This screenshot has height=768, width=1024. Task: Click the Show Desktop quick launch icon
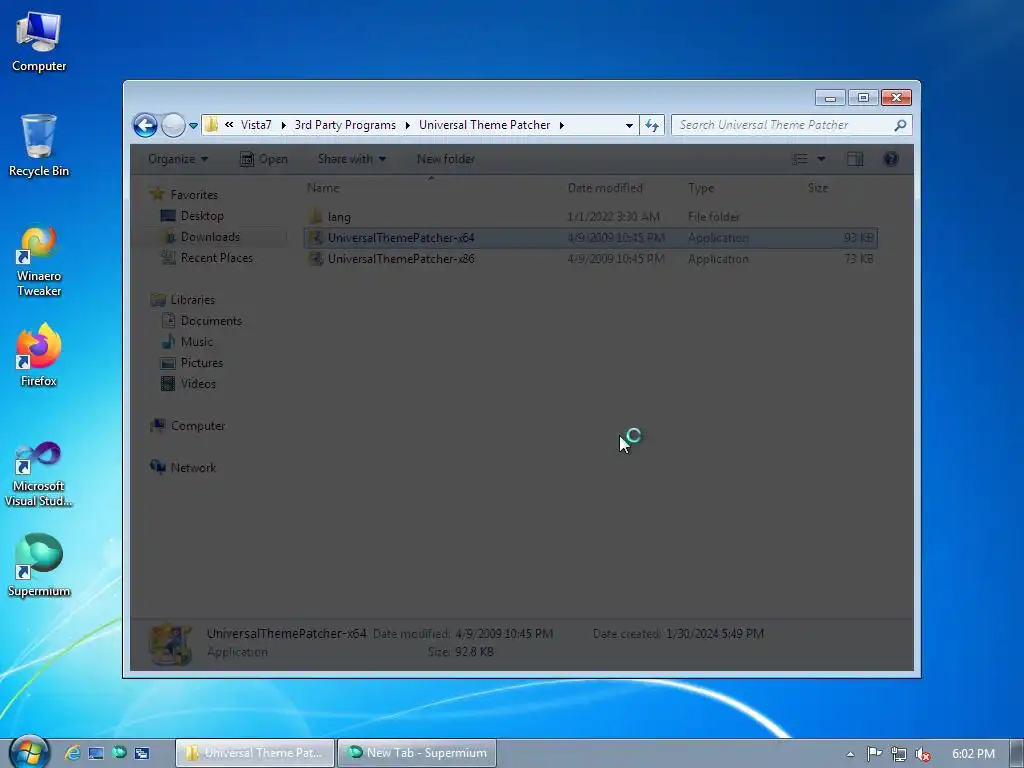click(96, 753)
